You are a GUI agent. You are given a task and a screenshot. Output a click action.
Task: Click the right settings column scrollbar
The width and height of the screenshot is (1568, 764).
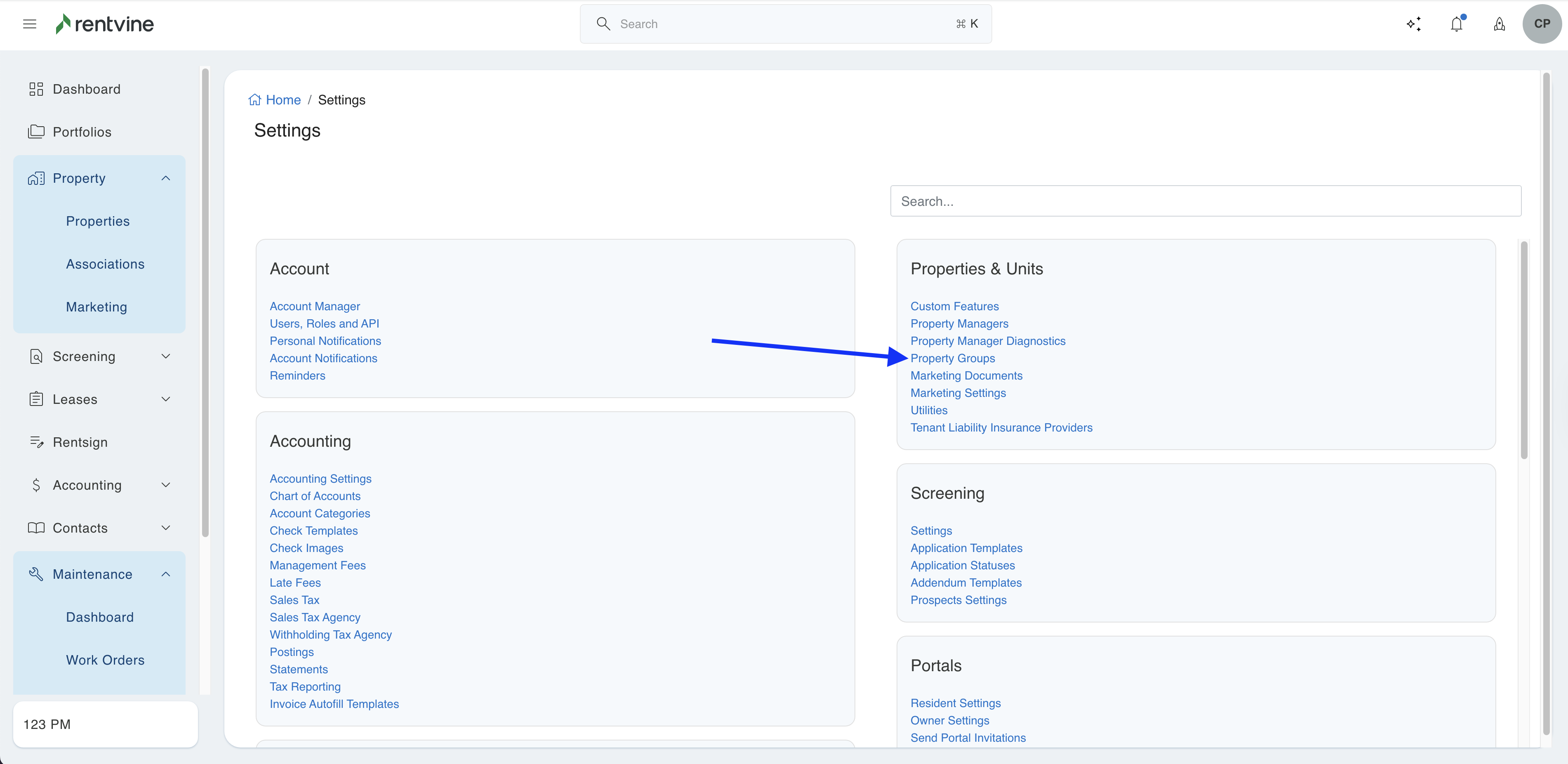click(x=1523, y=350)
